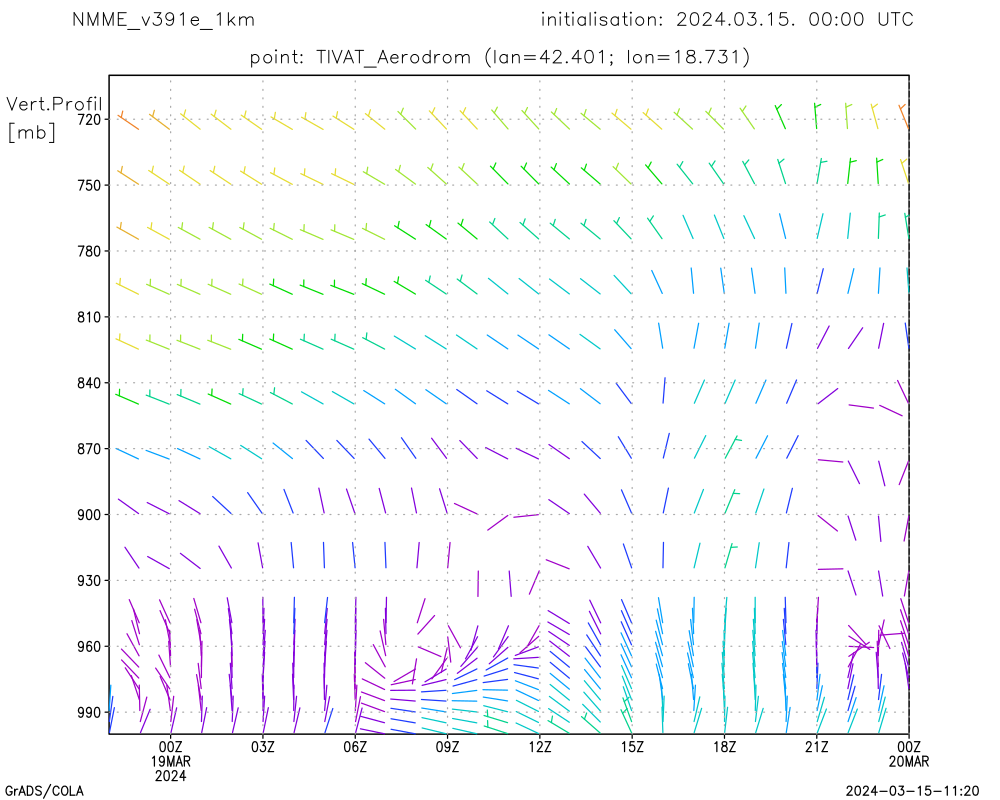Viewport: 1000px width, 800px height.
Task: Click the 09Z time axis label
Action: click(x=448, y=747)
